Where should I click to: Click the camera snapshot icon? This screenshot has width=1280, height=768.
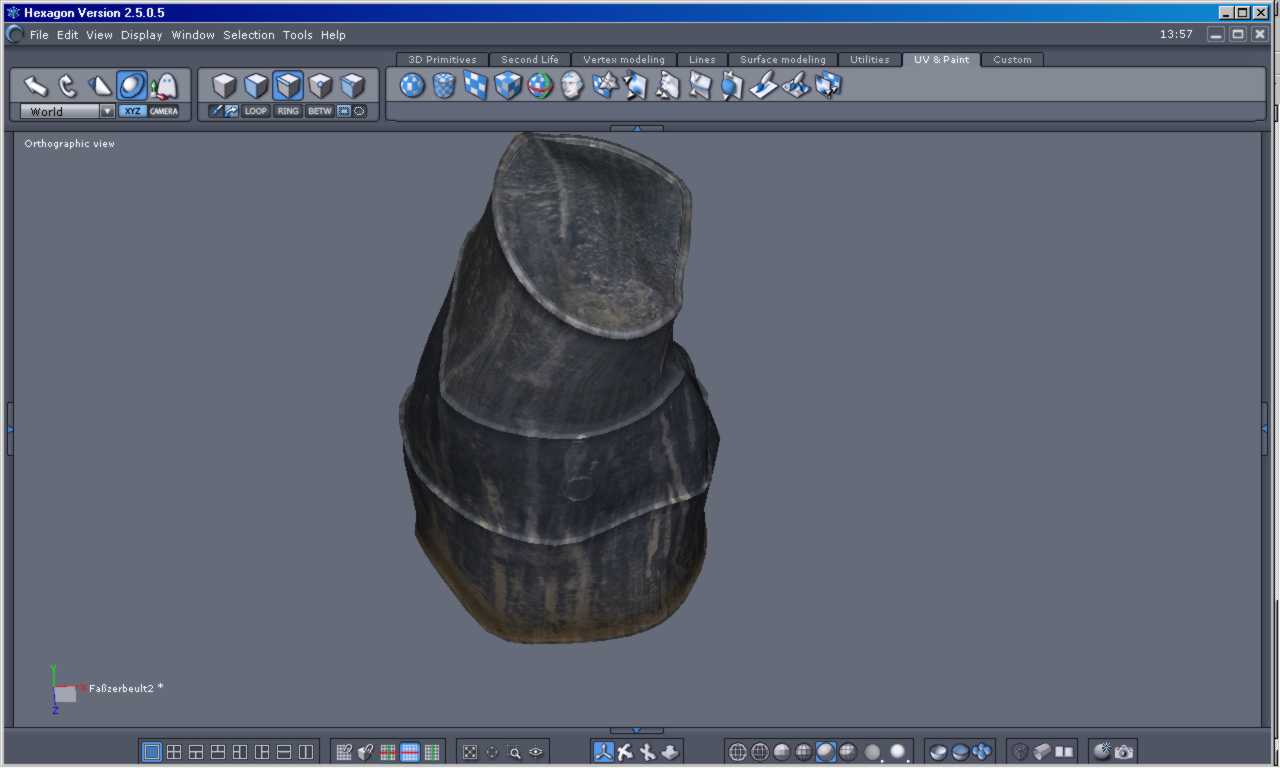pos(1124,752)
